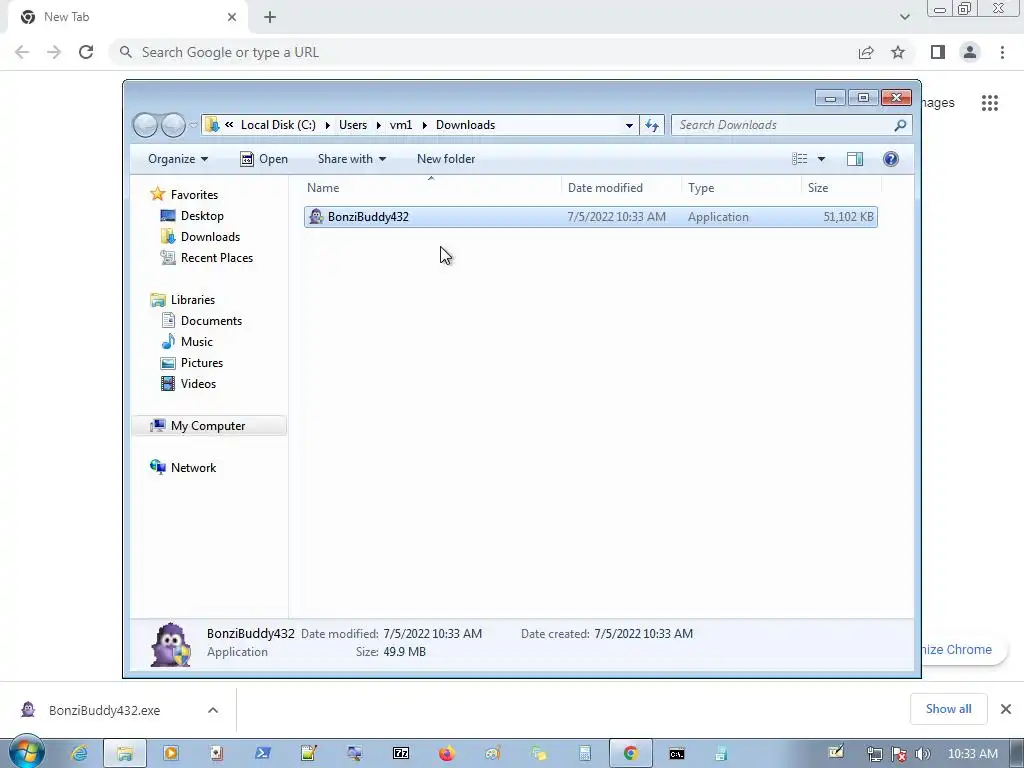Click the search magnifier in Search Downloads
The image size is (1024, 768).
pyautogui.click(x=900, y=125)
